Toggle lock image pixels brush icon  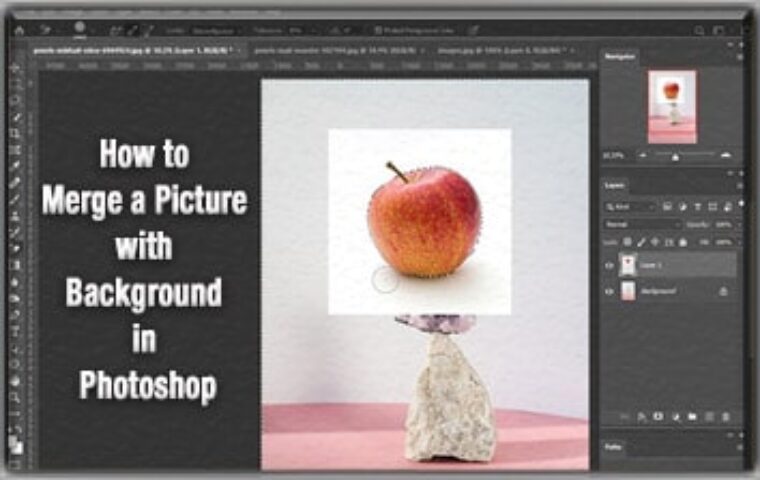[641, 242]
